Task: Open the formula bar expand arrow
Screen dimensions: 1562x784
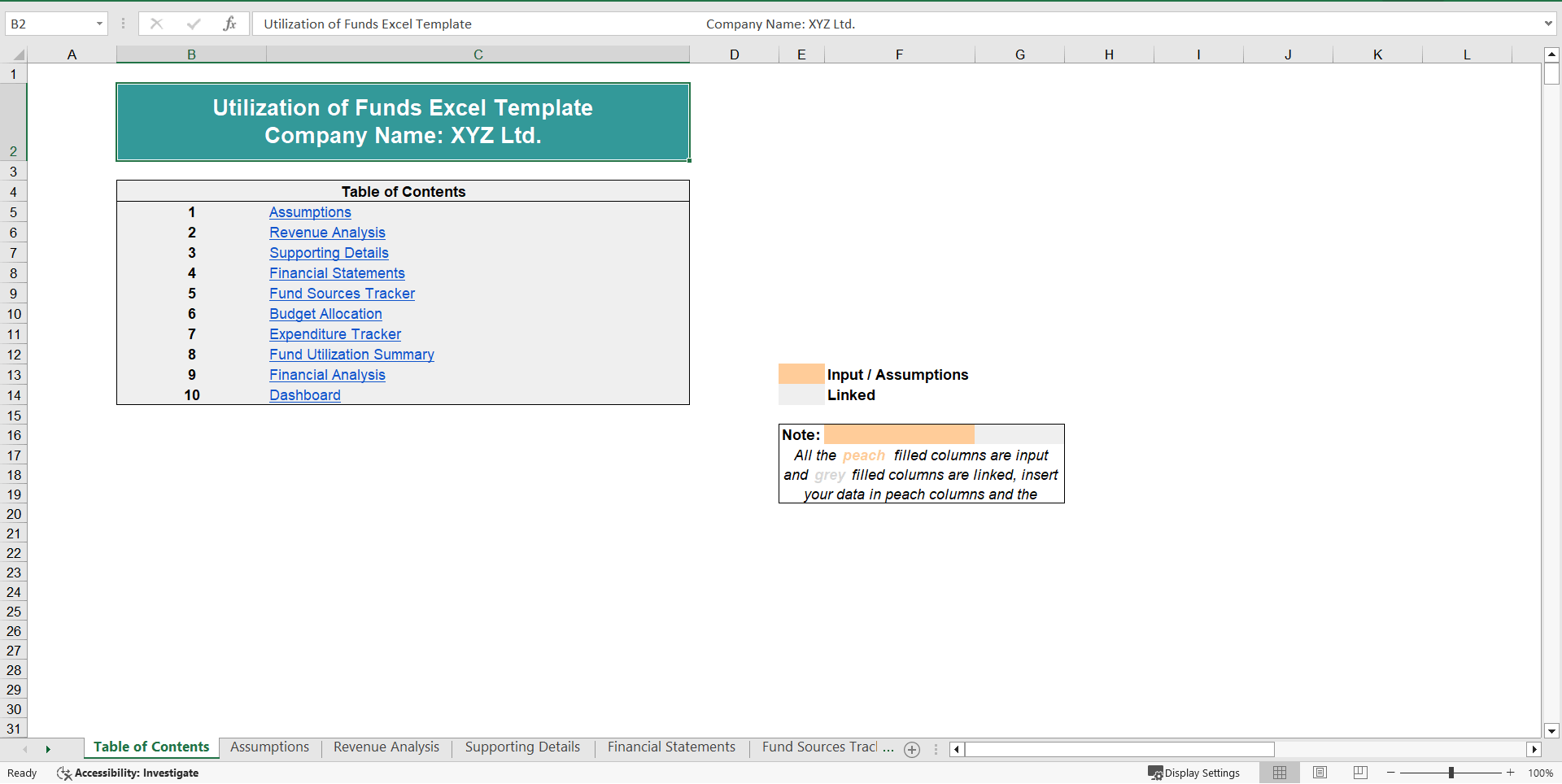Action: click(x=1548, y=24)
